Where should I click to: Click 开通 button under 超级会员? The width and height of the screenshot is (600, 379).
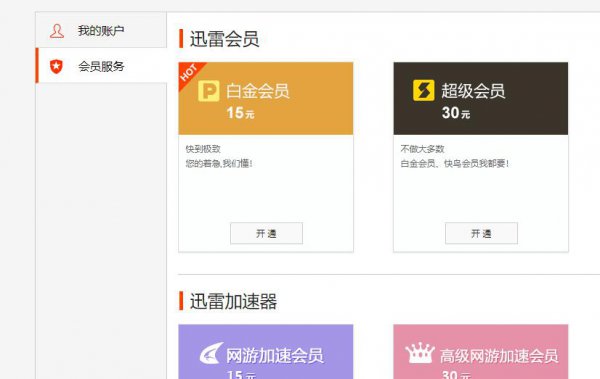click(481, 233)
